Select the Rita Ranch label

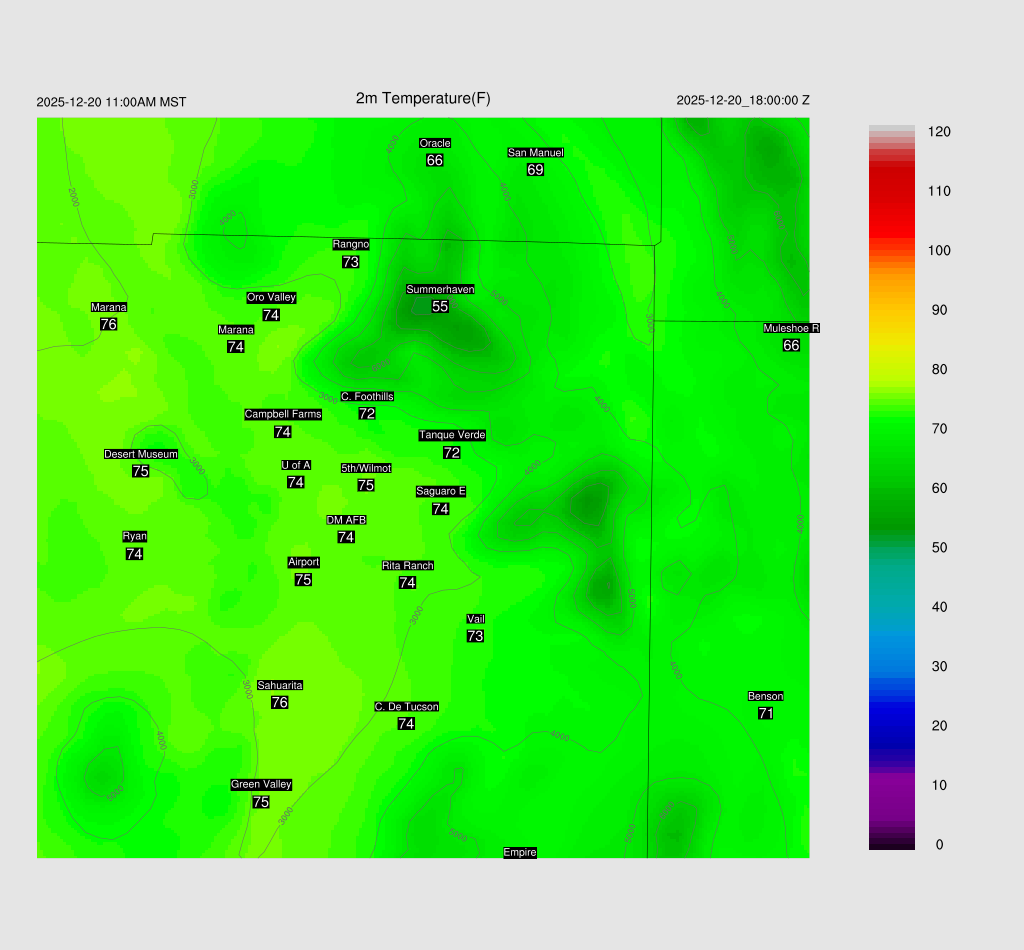(408, 566)
